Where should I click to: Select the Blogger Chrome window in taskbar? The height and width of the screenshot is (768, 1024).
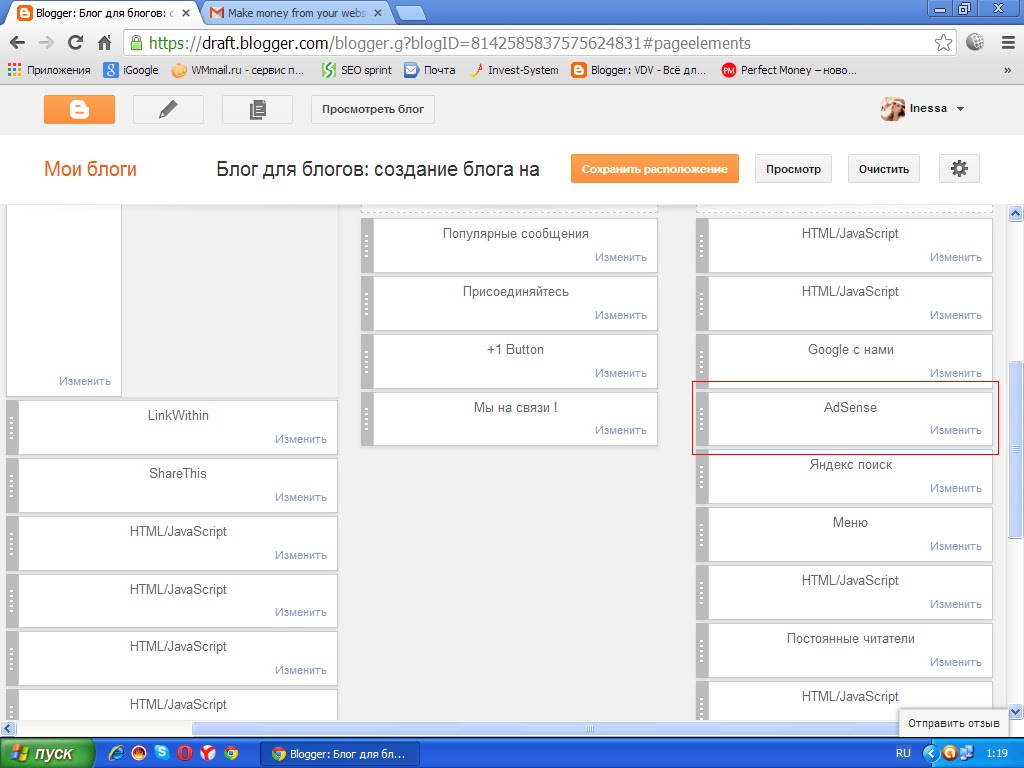coord(340,754)
